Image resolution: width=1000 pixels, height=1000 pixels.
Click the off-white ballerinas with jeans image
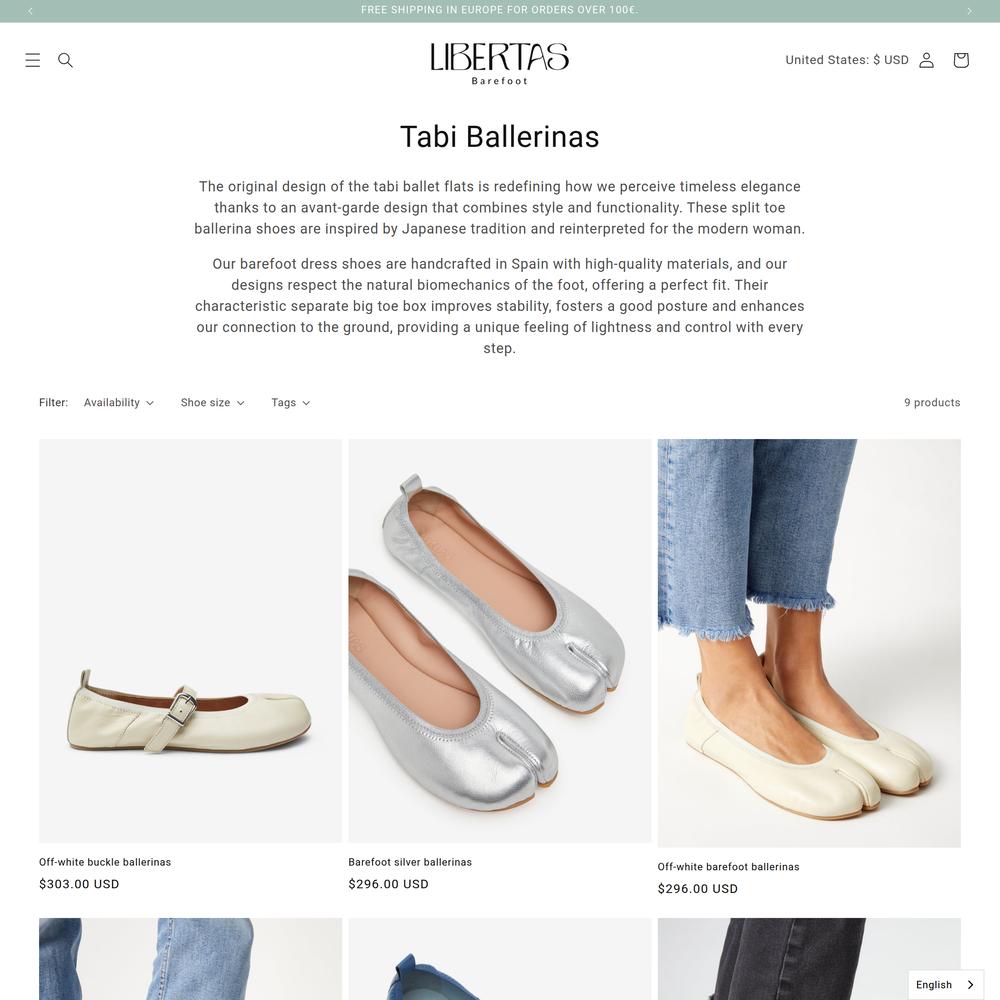(809, 643)
